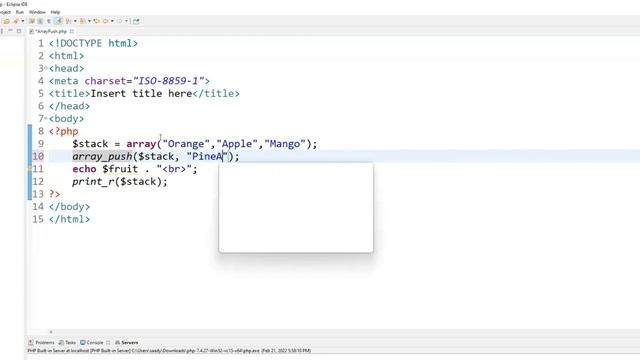The width and height of the screenshot is (640, 360).
Task: Click the Servers tab icon
Action: pos(117,342)
